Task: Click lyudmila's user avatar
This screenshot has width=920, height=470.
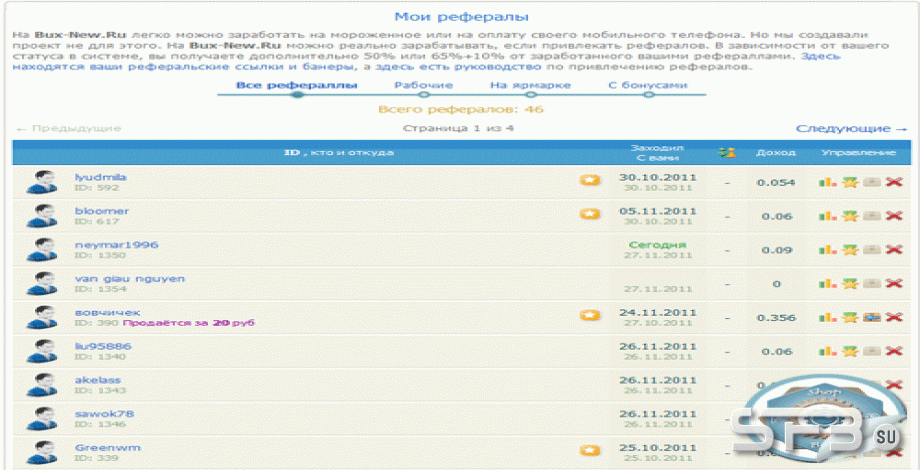Action: 42,182
